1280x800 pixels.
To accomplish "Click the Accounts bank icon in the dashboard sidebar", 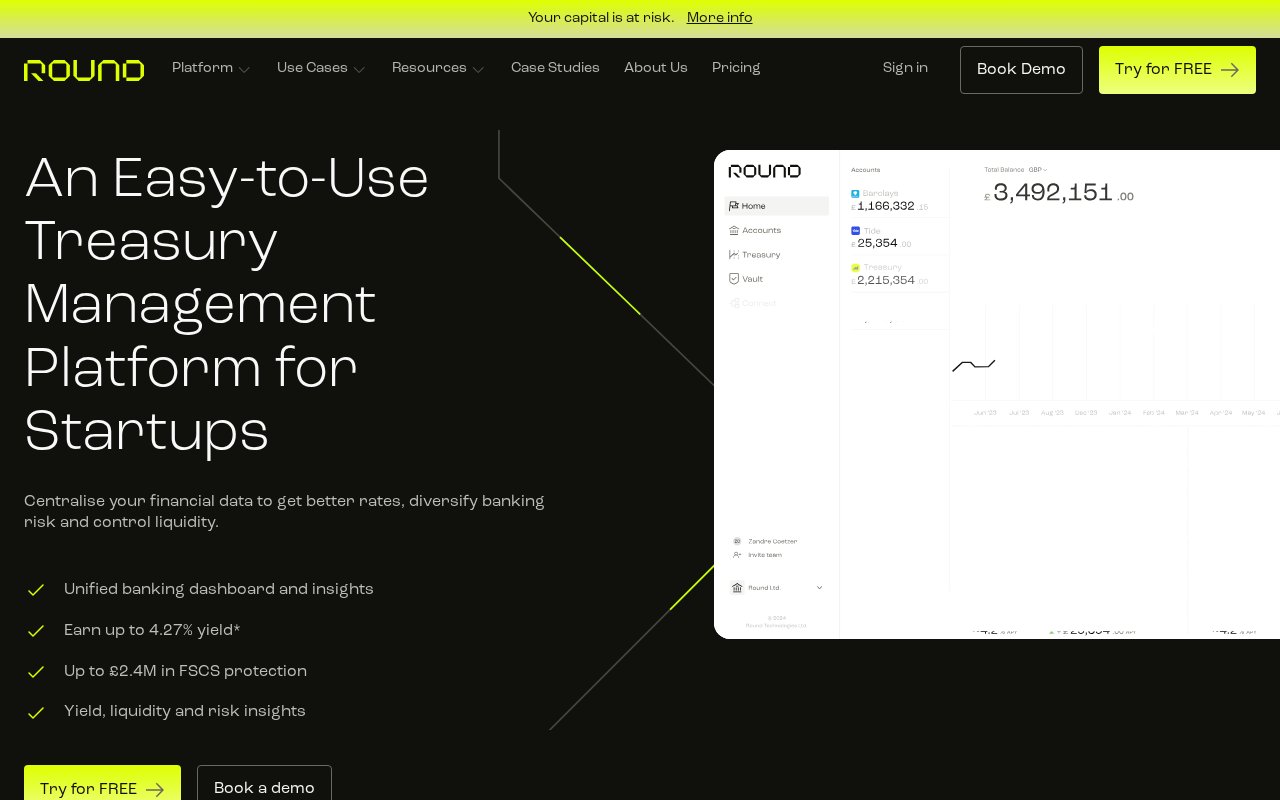I will tap(734, 230).
